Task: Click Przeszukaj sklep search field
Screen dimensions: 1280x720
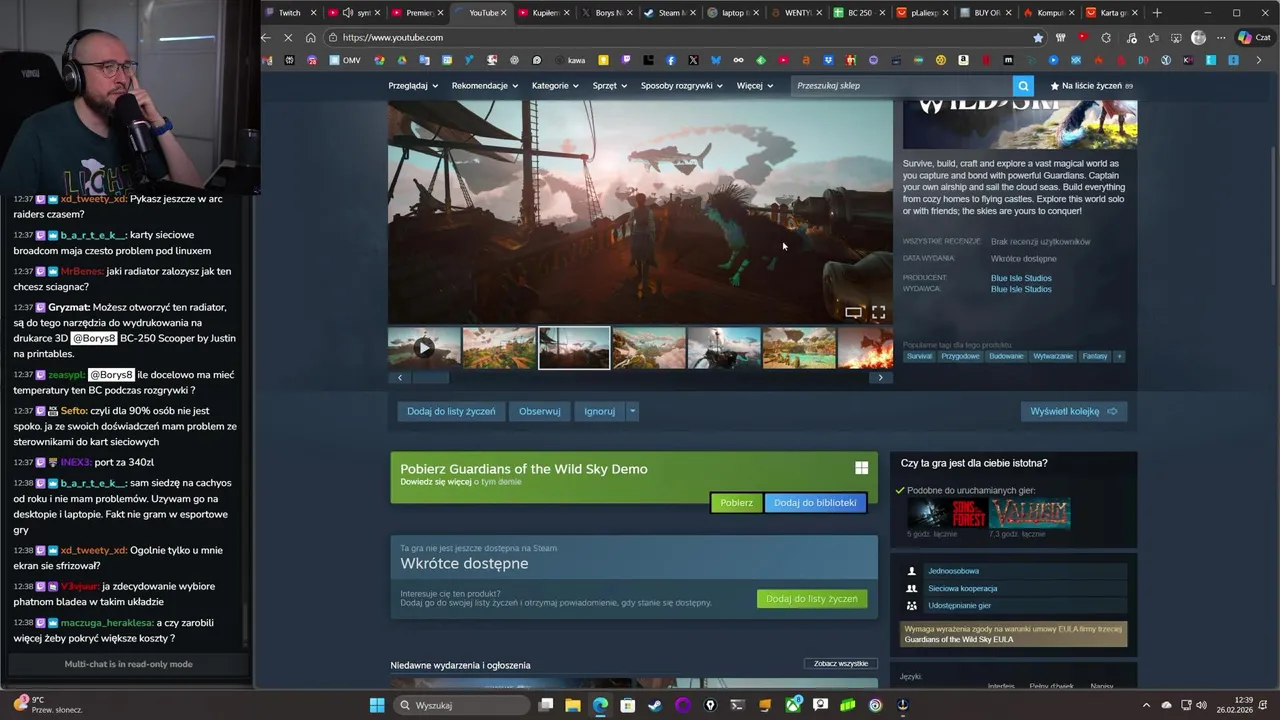Action: click(x=902, y=86)
